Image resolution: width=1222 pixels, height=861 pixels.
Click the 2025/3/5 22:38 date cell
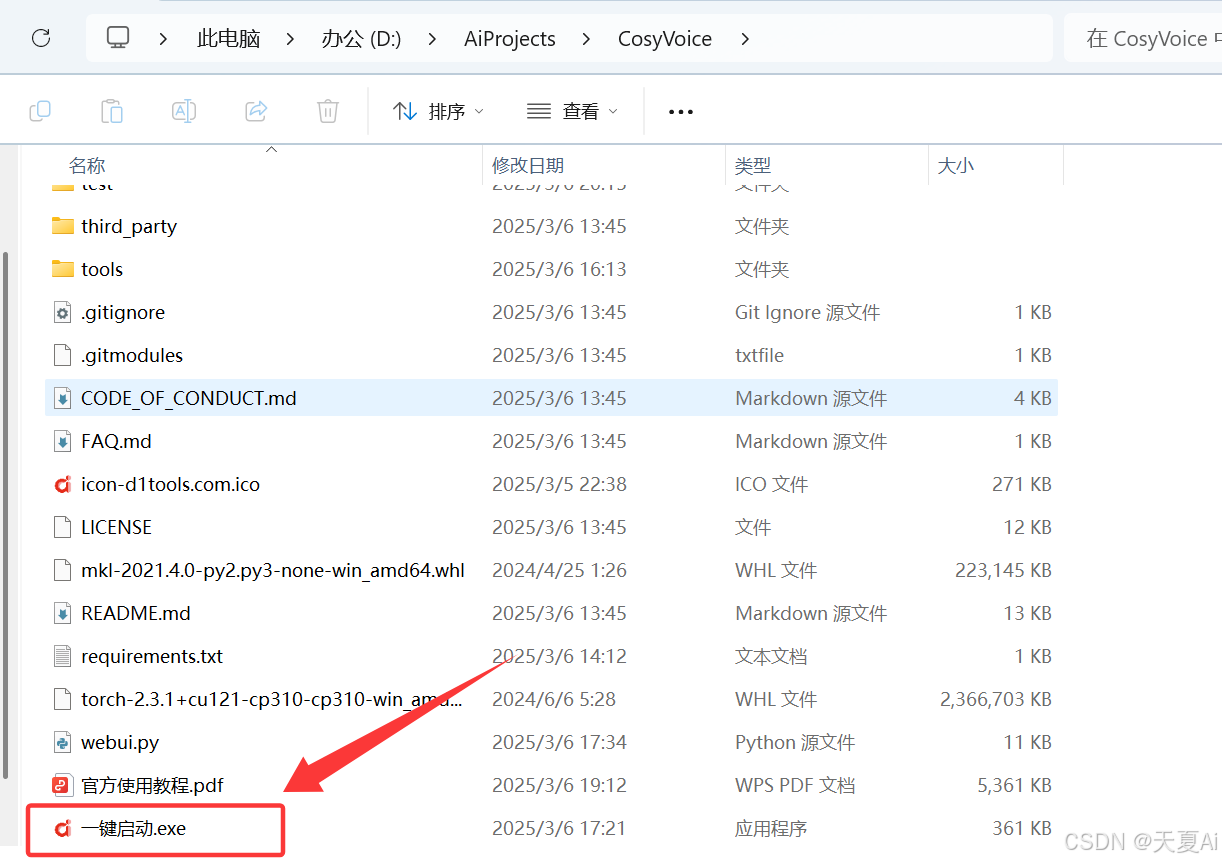(559, 485)
